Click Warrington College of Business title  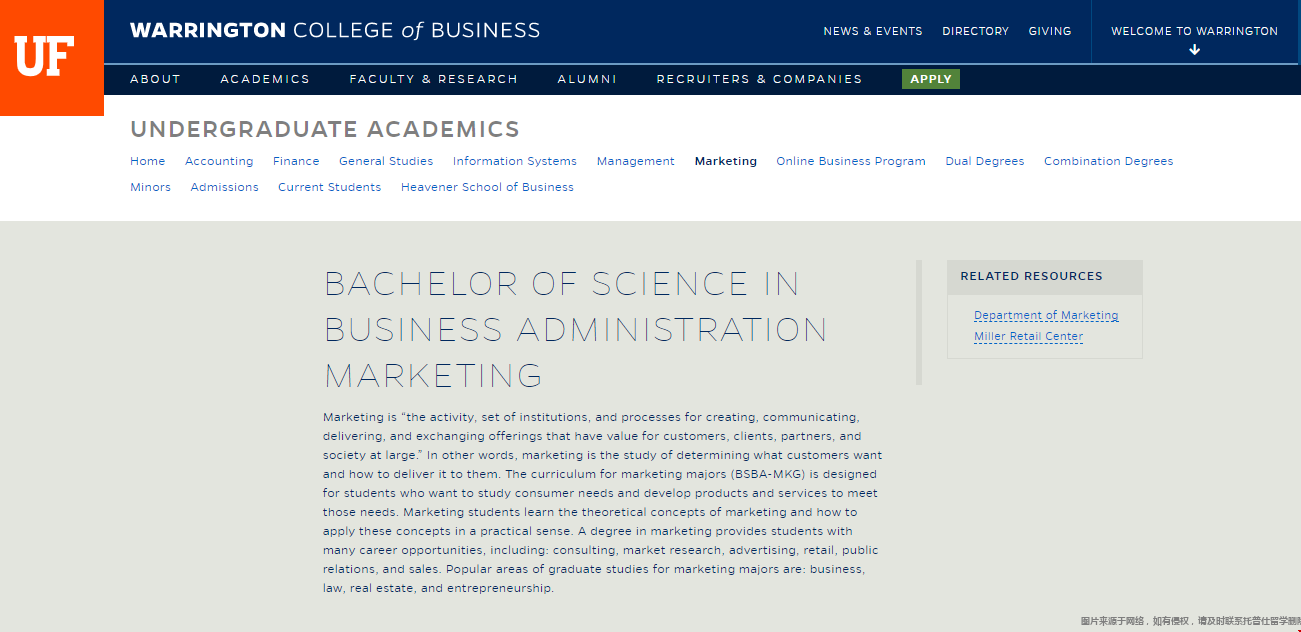[x=335, y=31]
